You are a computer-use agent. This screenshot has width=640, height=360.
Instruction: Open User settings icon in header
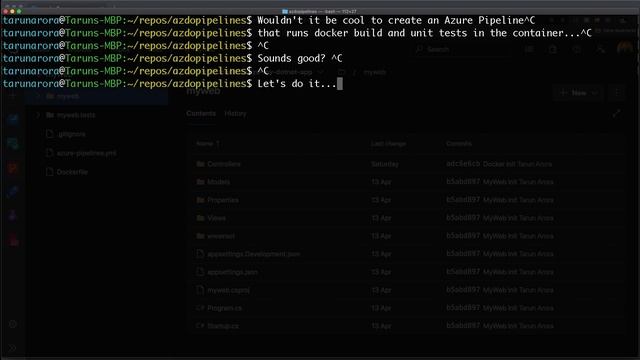coord(600,49)
